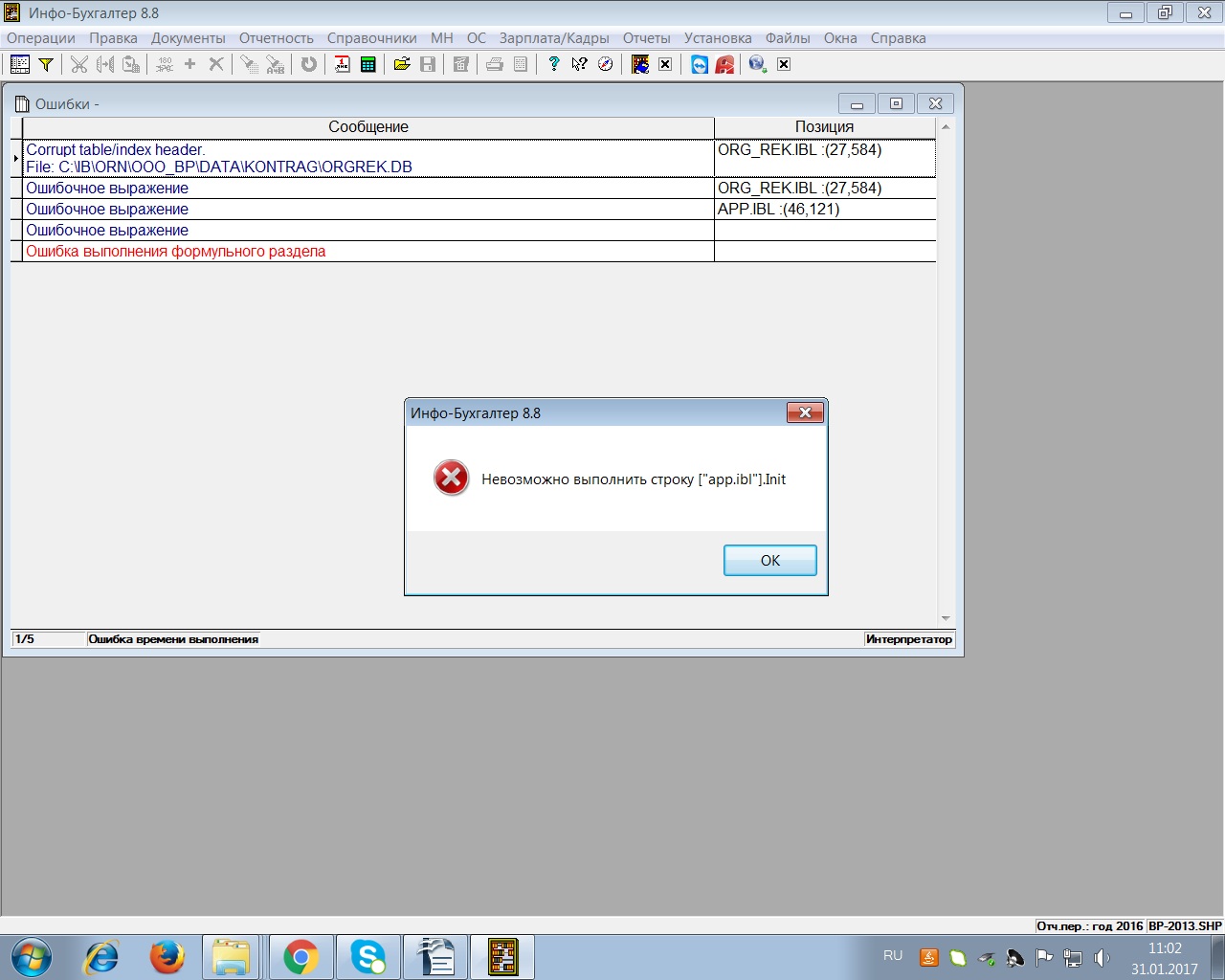Select the yellow funnel filter icon

coord(45,64)
